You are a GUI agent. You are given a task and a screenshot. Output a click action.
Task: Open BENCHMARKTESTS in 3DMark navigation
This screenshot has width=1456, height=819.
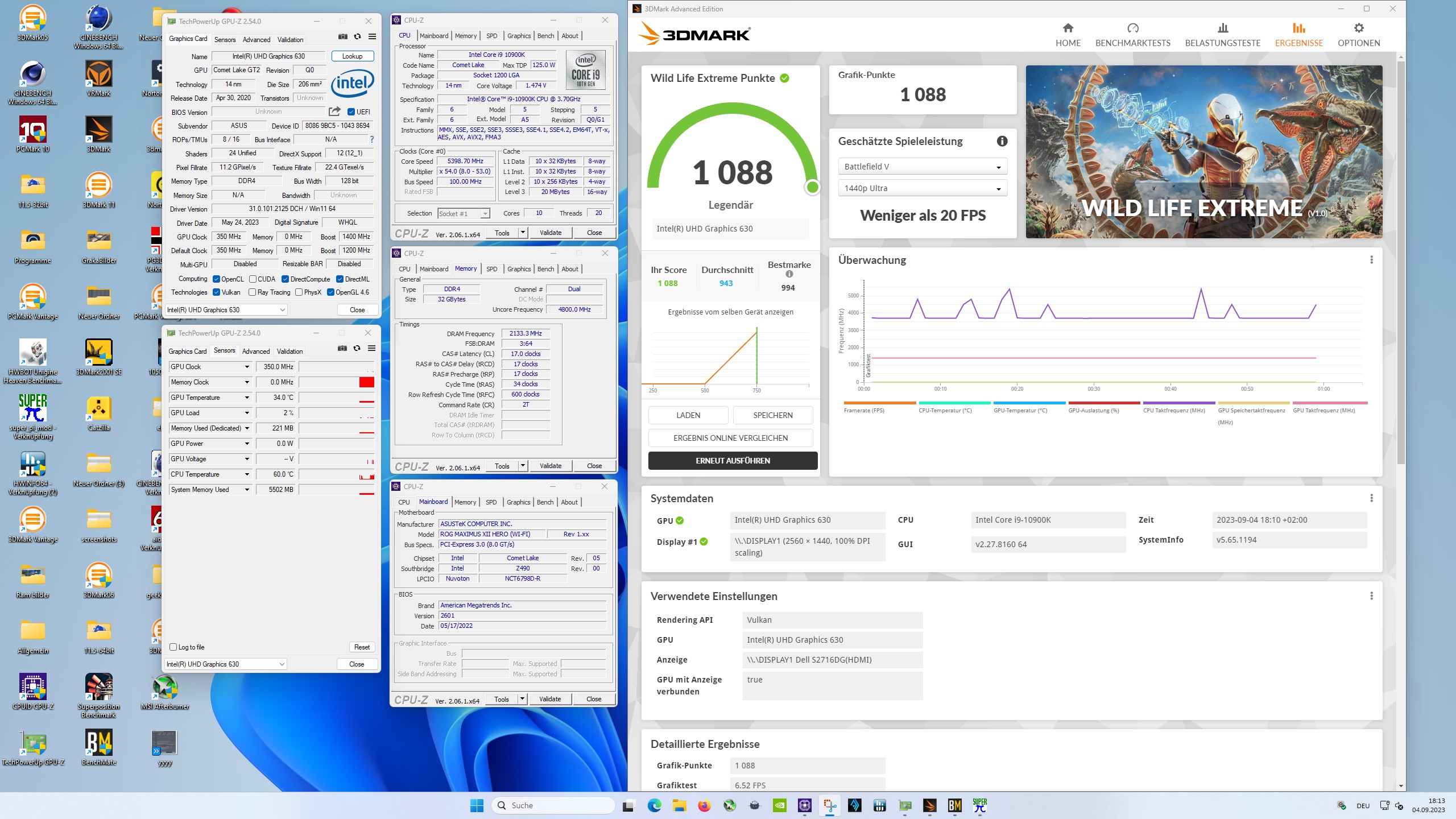click(1132, 35)
